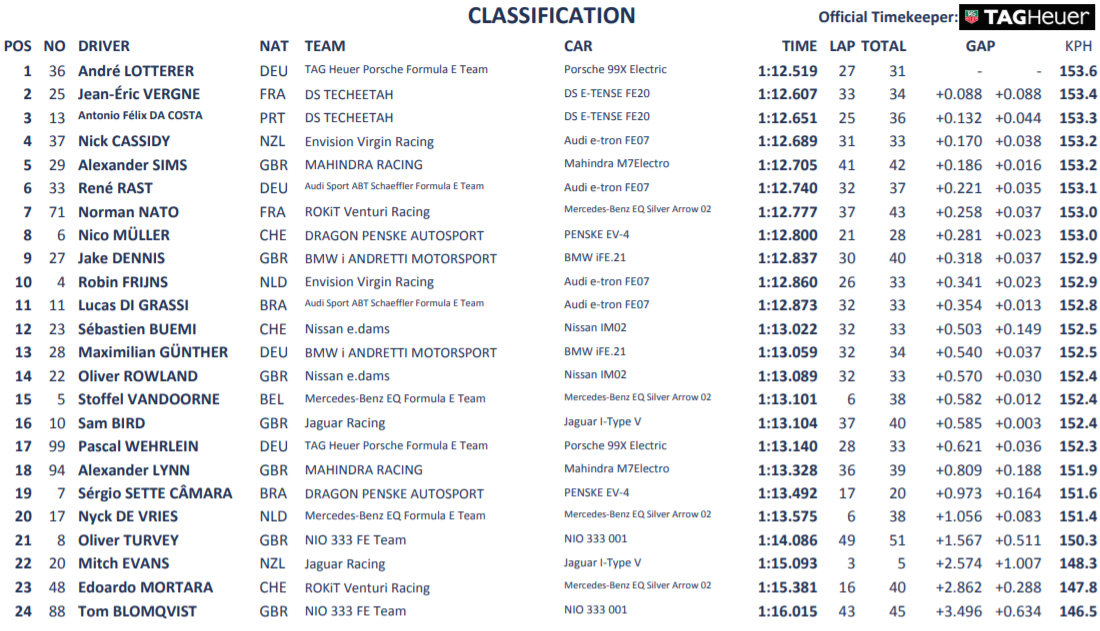Click Edoardo MORTARA's ROKiT Venturi Racing team
Image resolution: width=1100 pixels, height=631 pixels.
(x=367, y=588)
